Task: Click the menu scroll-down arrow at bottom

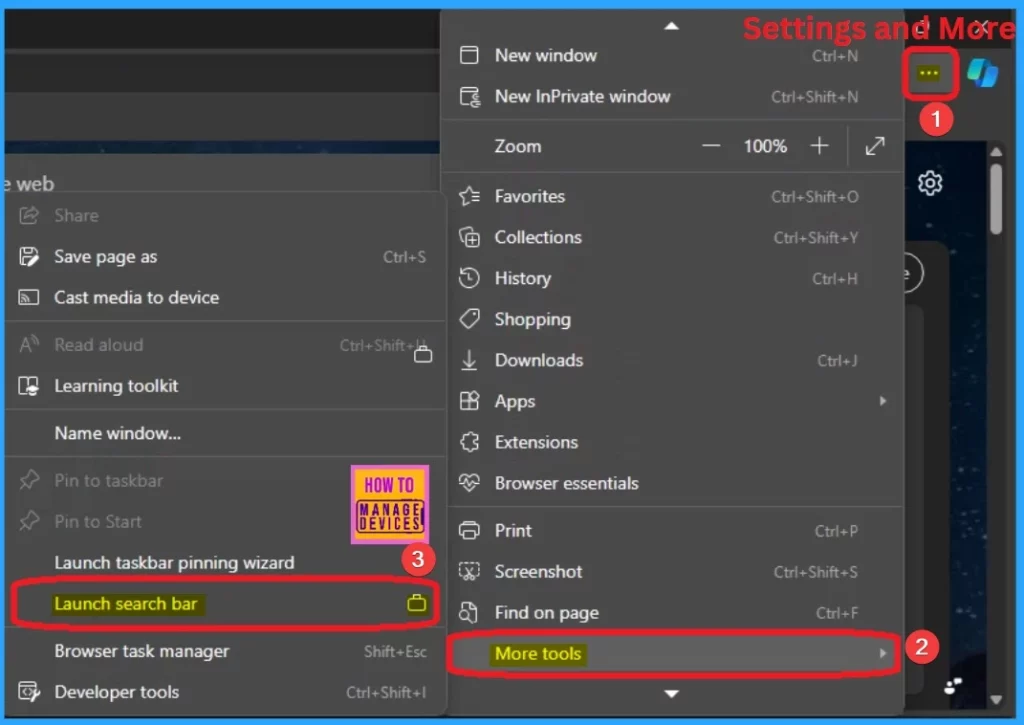Action: pos(671,694)
